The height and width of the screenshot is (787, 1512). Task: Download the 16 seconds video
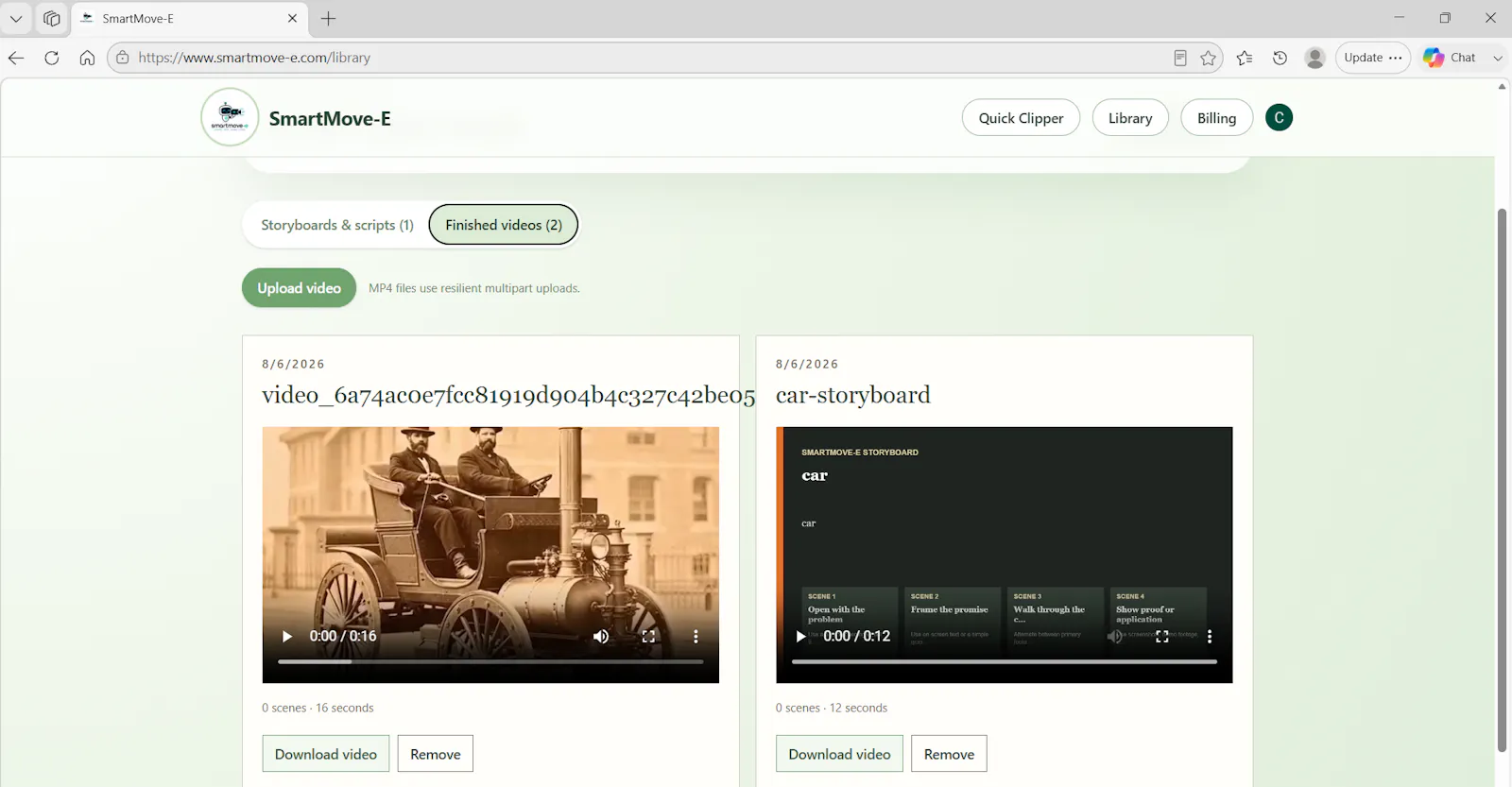326,754
